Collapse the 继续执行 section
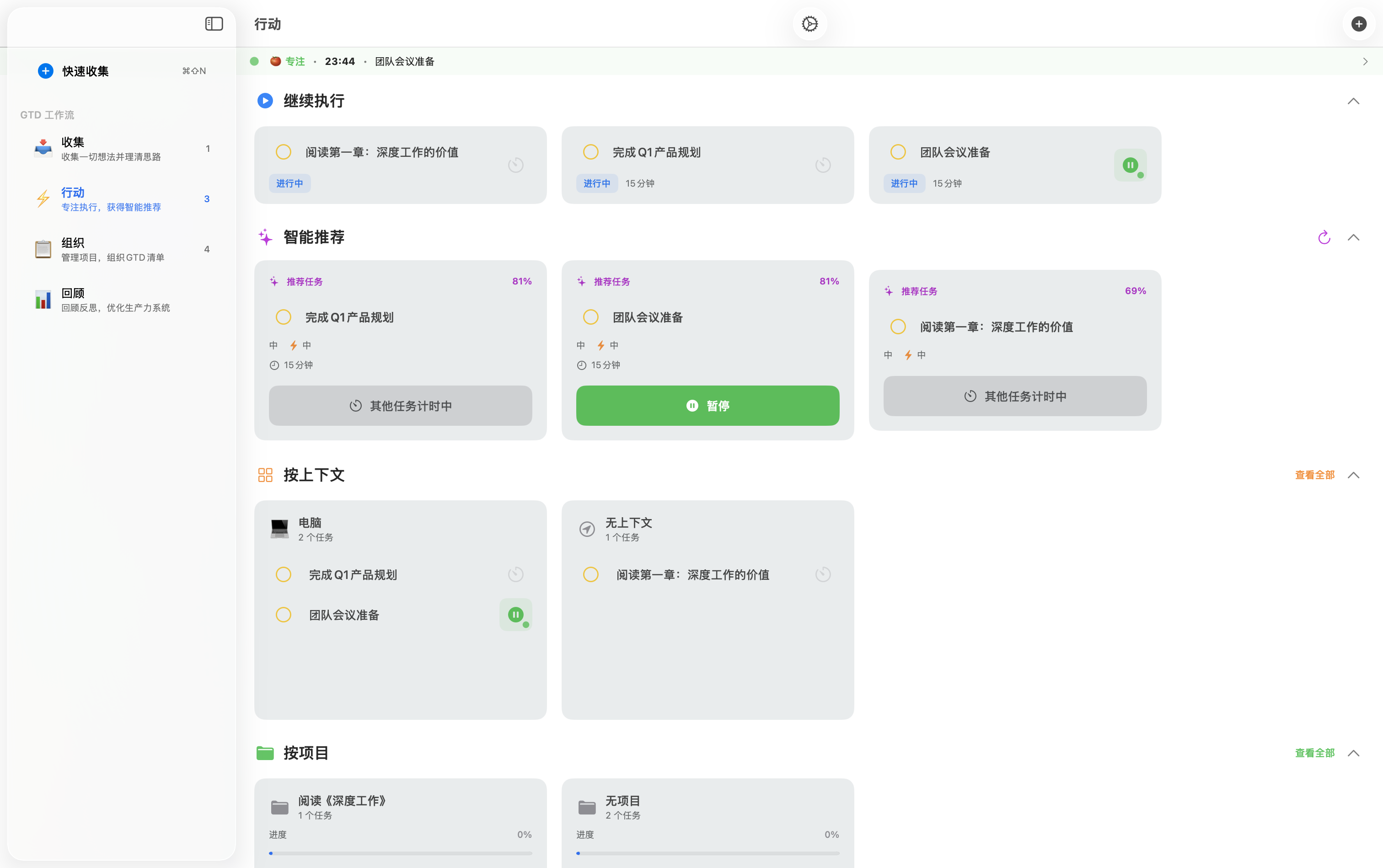 click(1353, 101)
